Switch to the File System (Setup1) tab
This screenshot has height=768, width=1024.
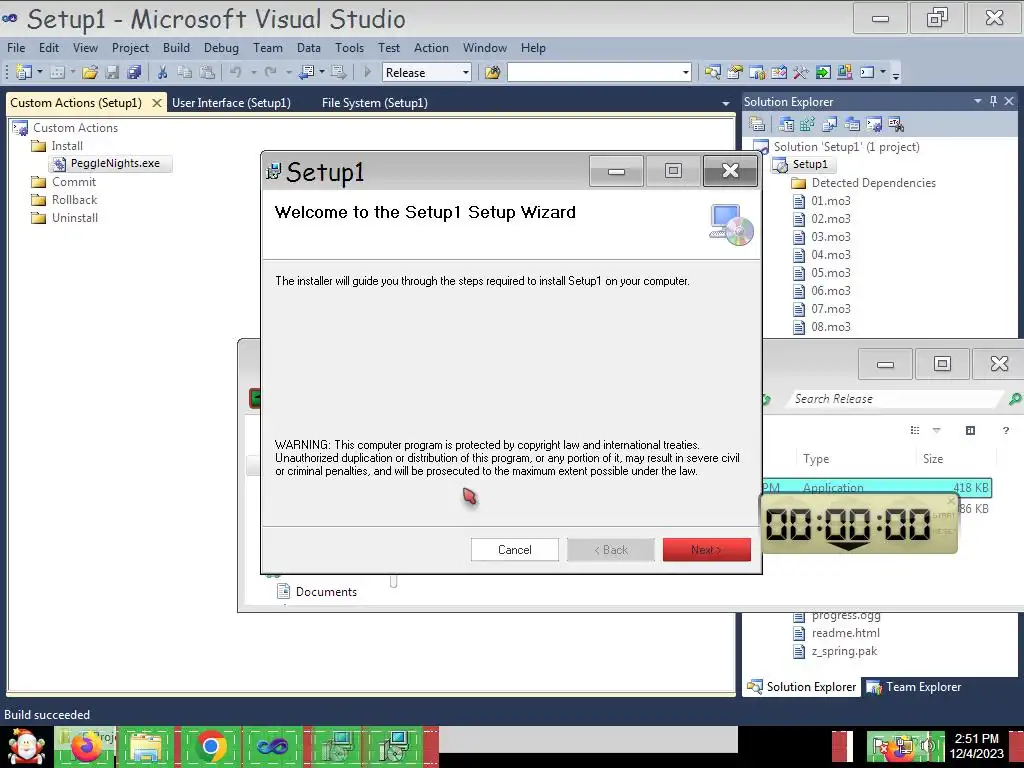tap(375, 103)
